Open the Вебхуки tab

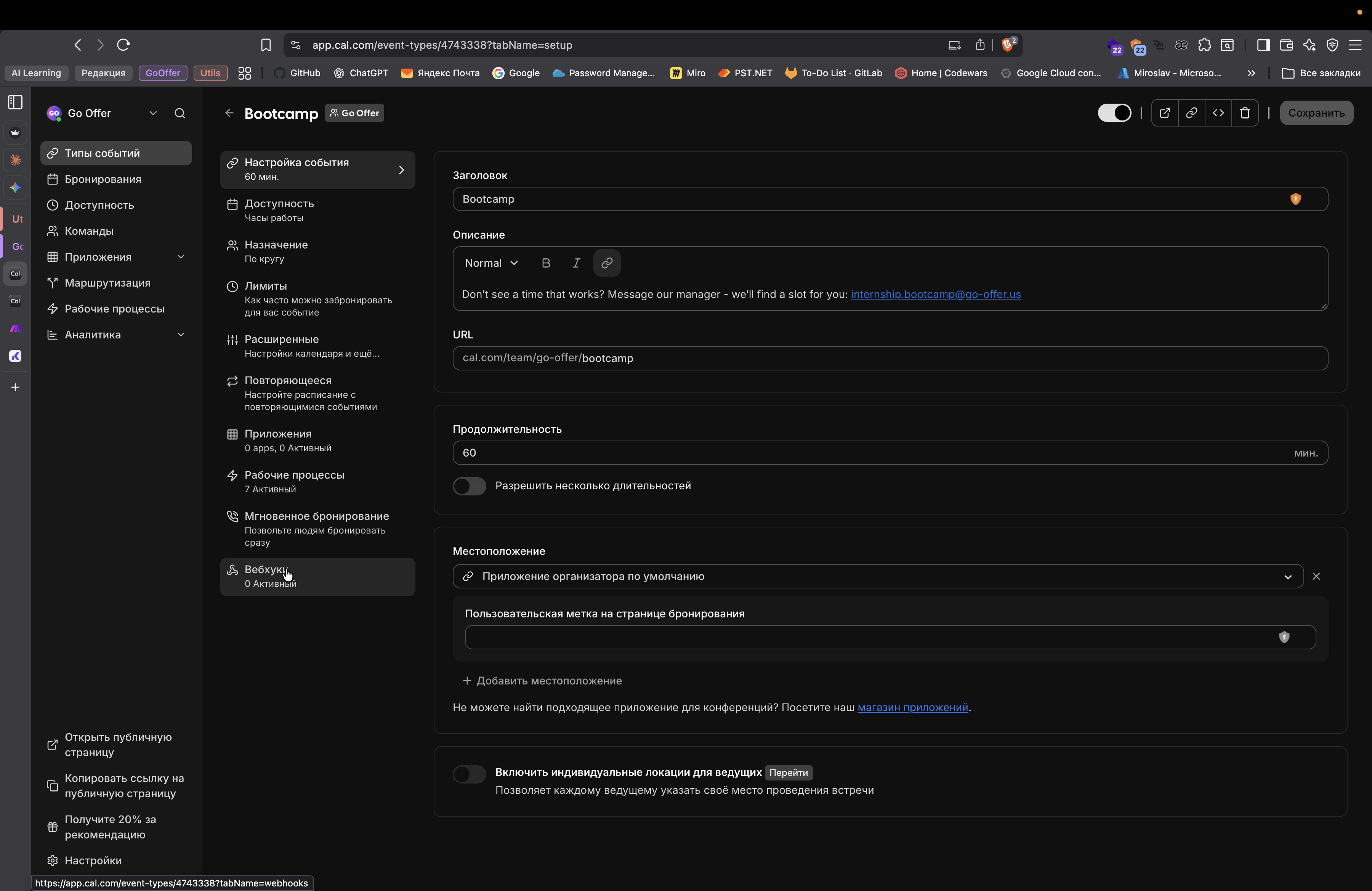(x=317, y=576)
